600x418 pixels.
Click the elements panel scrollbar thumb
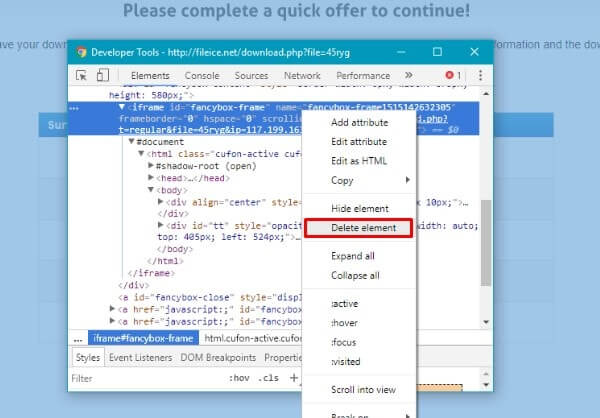486,243
